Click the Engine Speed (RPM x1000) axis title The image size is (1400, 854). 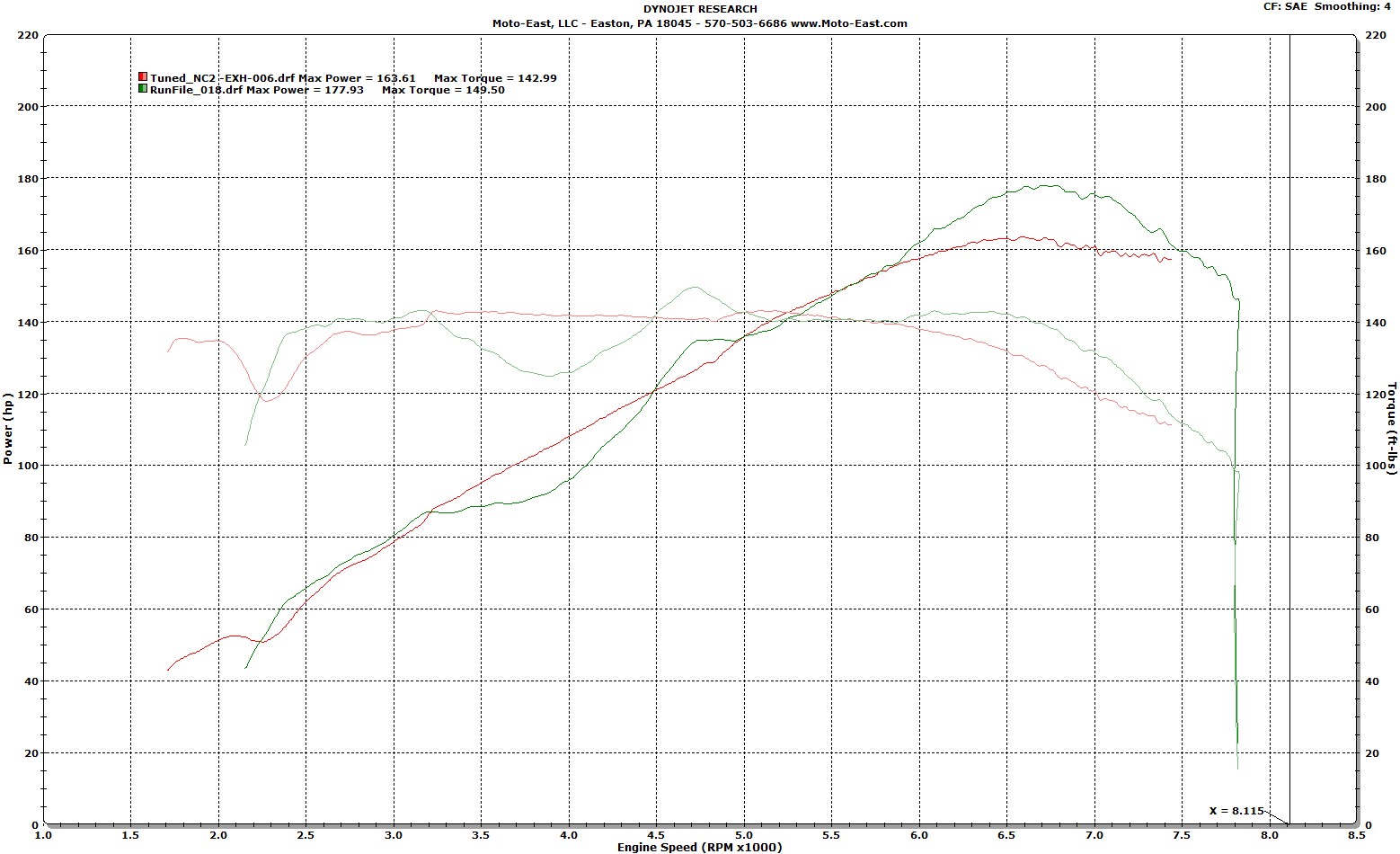coord(699,847)
